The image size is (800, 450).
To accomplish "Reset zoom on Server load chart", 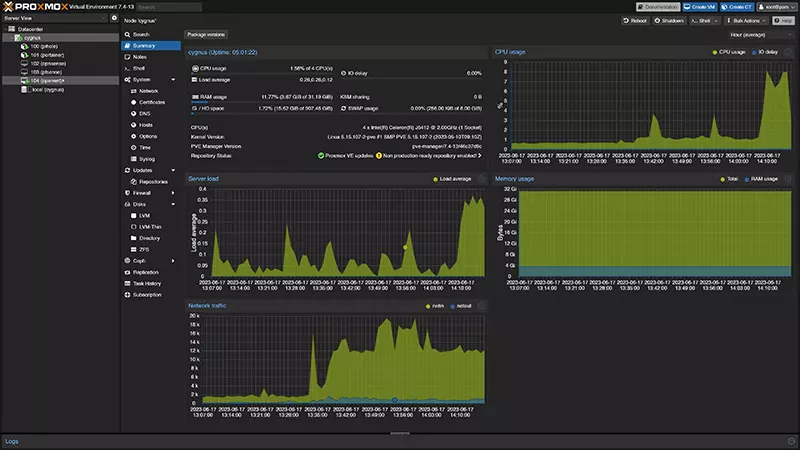I will (x=481, y=179).
